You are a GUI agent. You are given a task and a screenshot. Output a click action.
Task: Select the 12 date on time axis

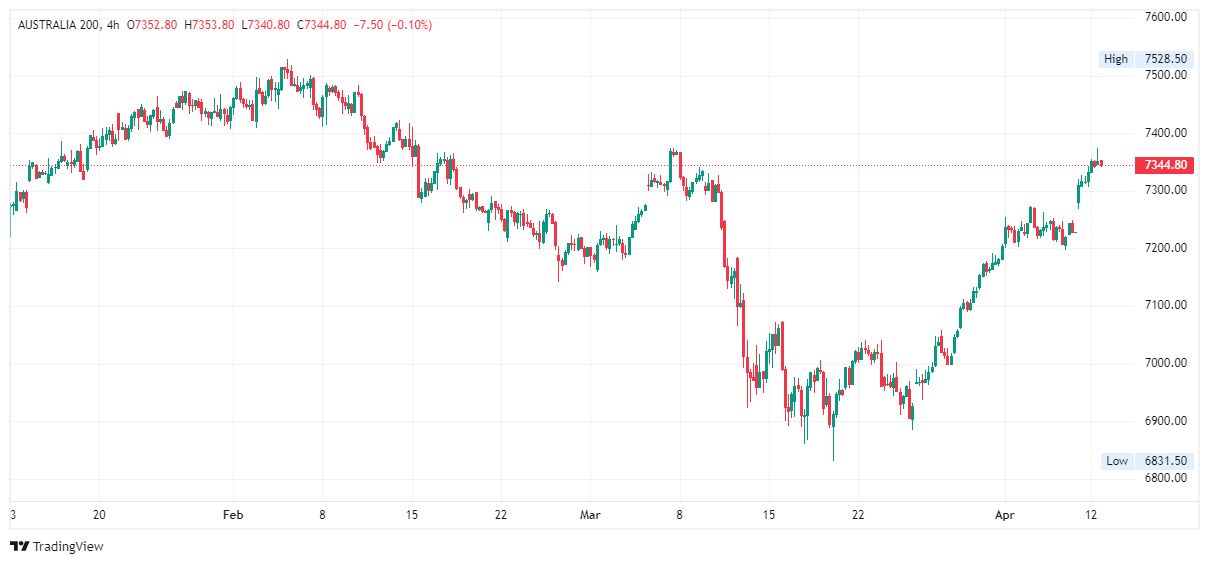point(1092,515)
